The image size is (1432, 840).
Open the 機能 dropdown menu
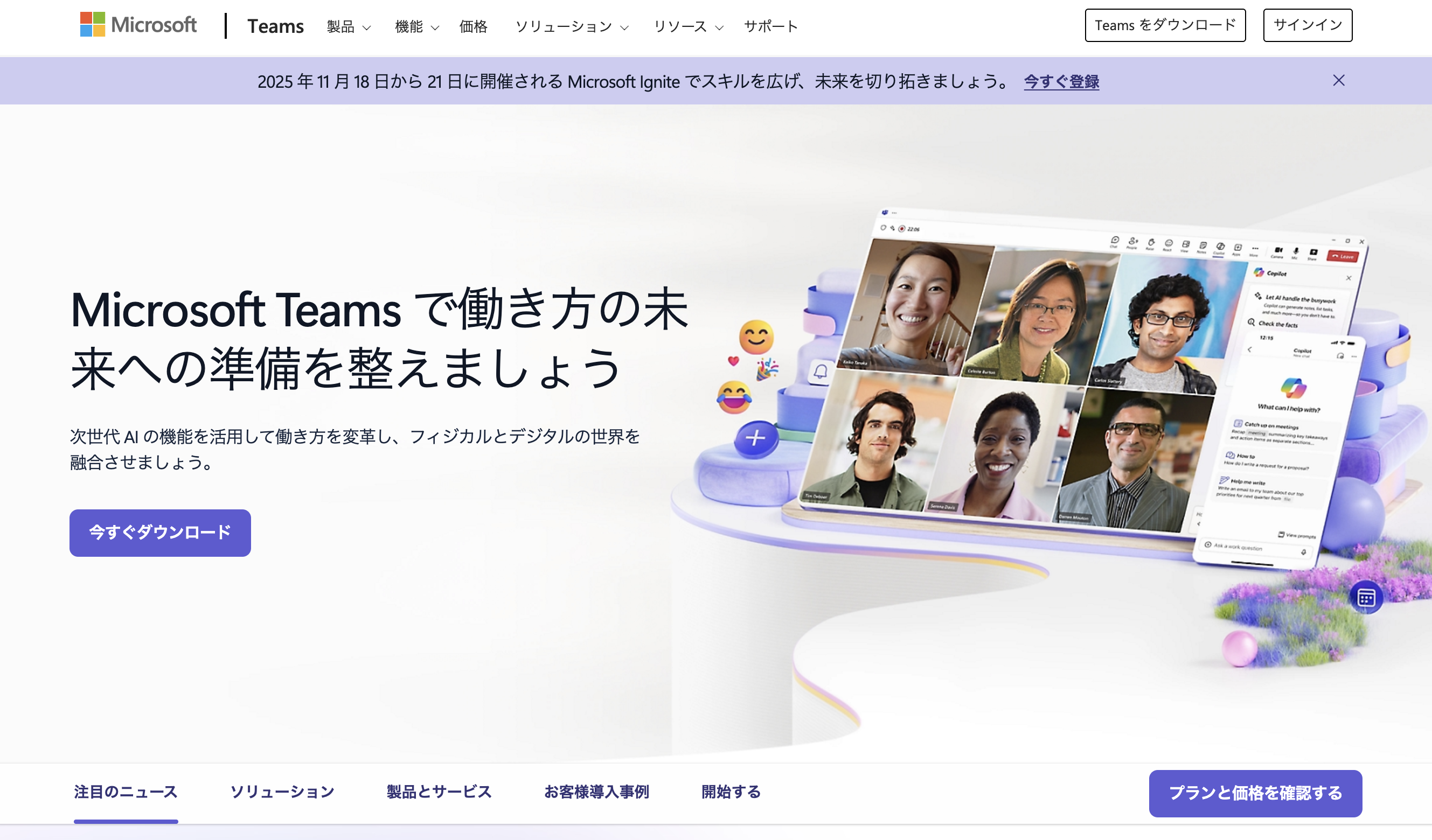tap(415, 26)
